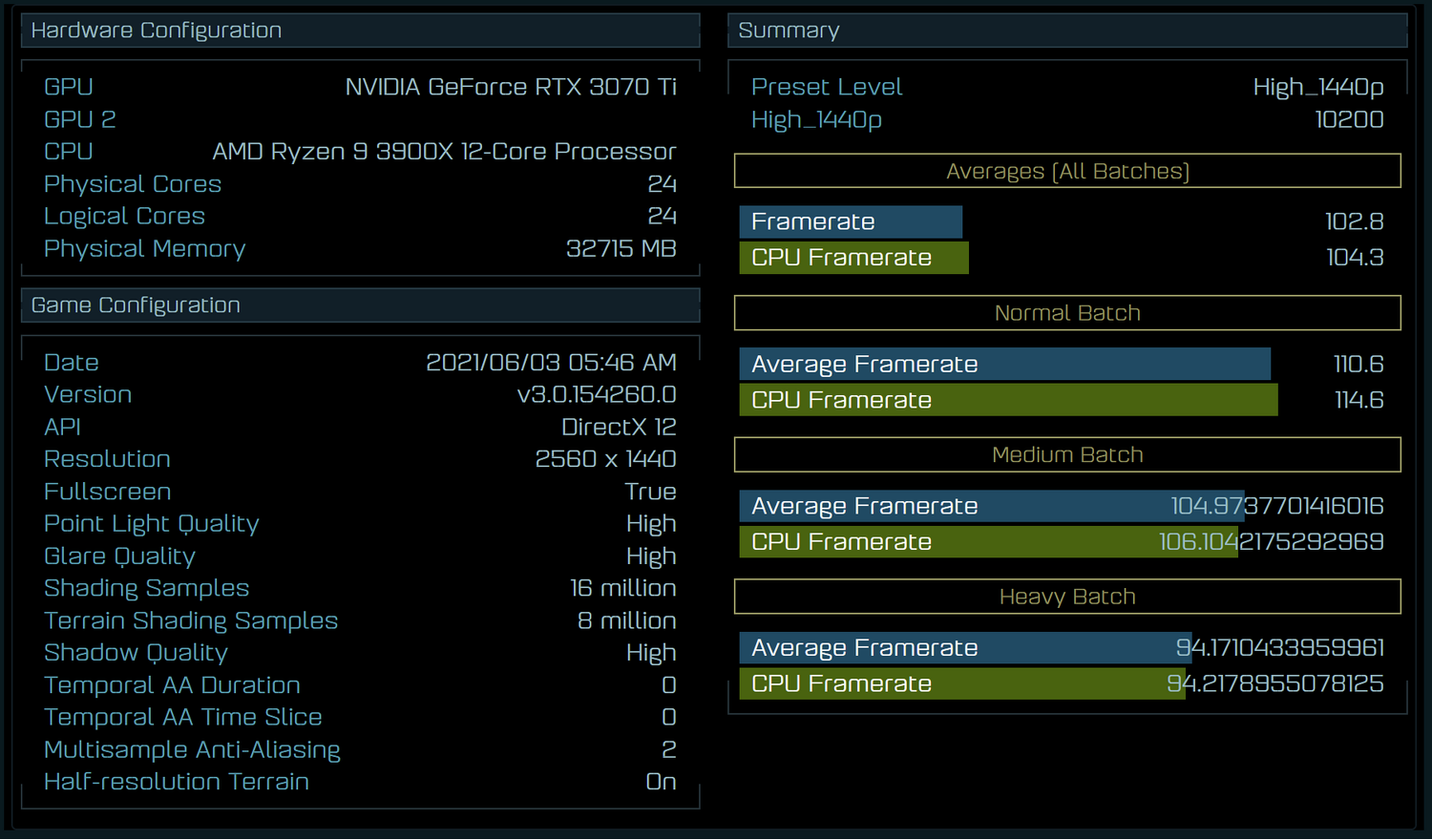The height and width of the screenshot is (840, 1432).
Task: Click the Shading Samples label
Action: [147, 589]
